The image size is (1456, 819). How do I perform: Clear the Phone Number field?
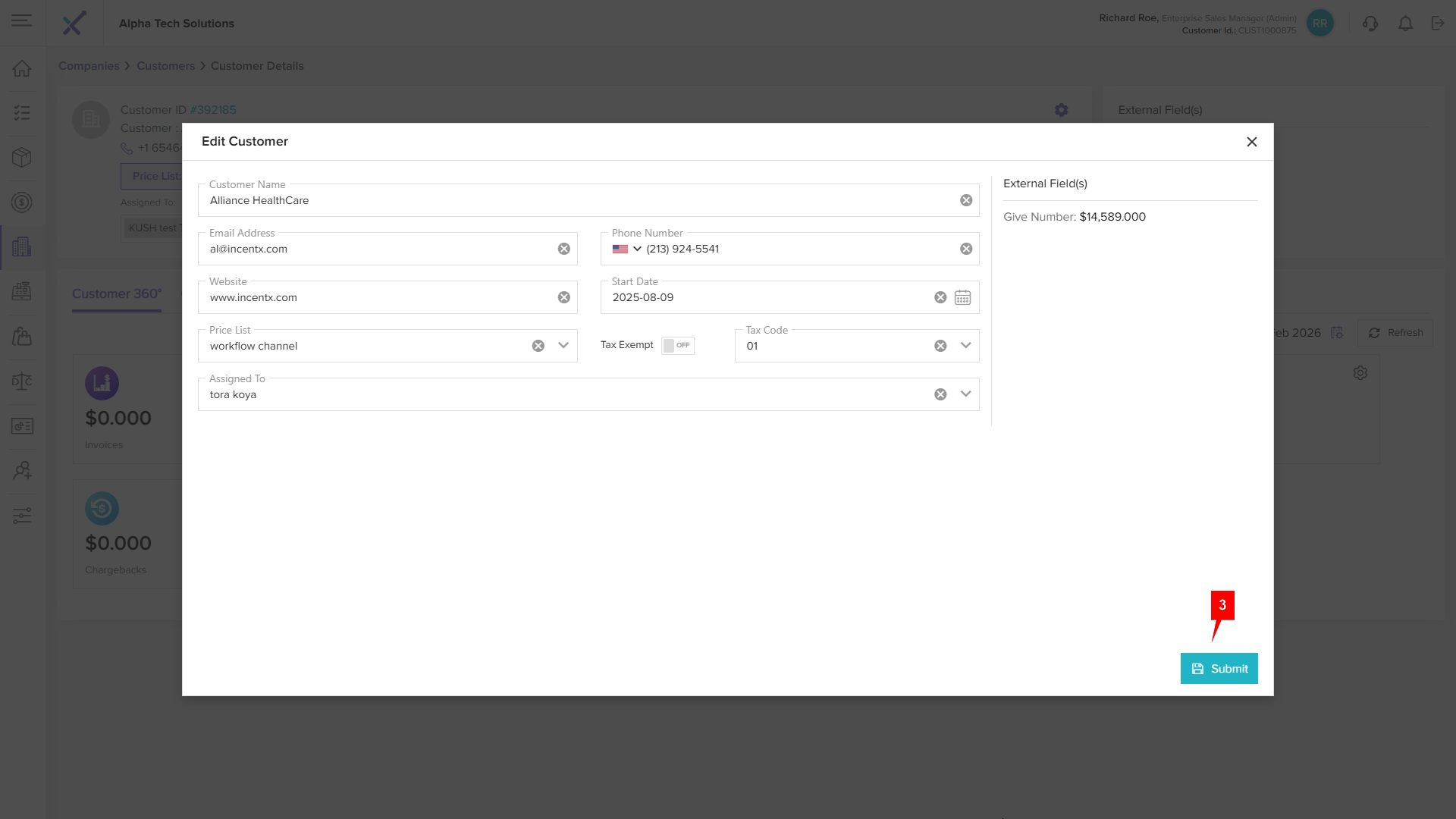[x=966, y=249]
